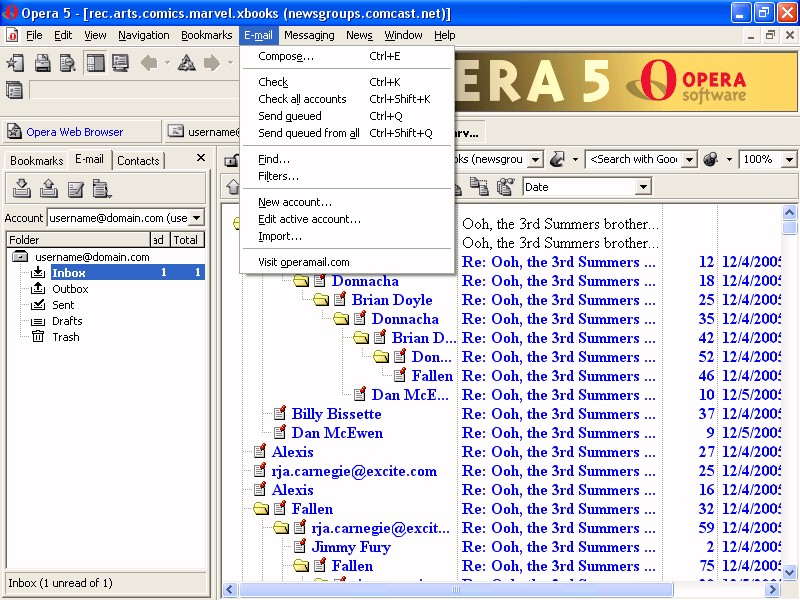Image resolution: width=800 pixels, height=600 pixels.
Task: Toggle the full screen monitor icon
Action: click(120, 63)
